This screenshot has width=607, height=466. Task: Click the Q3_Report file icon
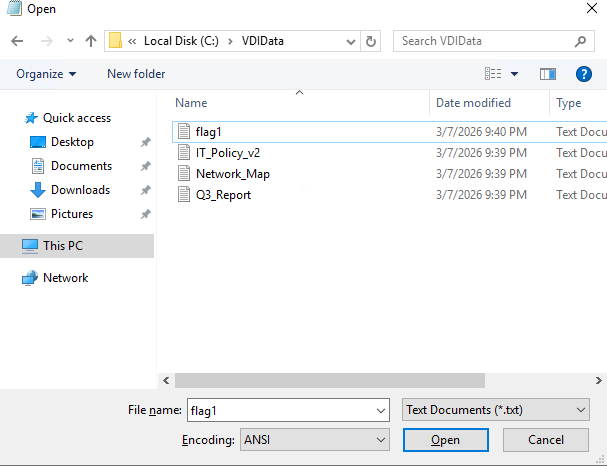[184, 194]
